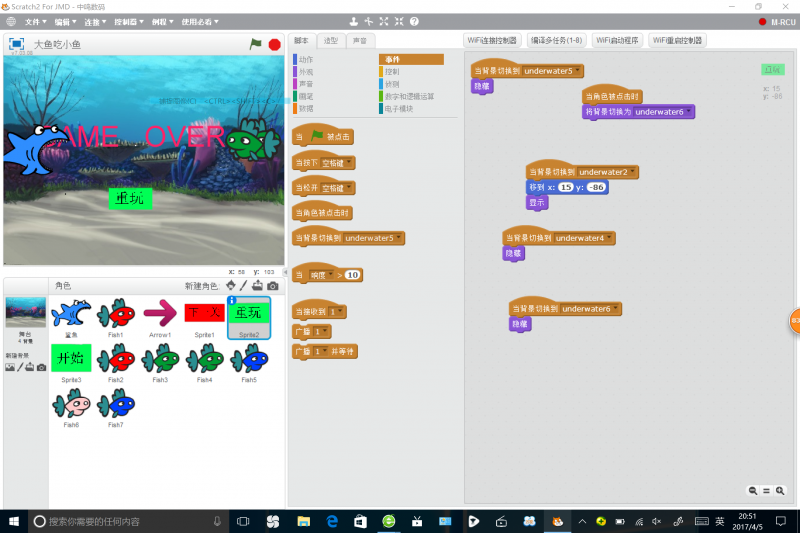Select the 画笔 block category
Screen dimensions: 800x533
point(306,96)
